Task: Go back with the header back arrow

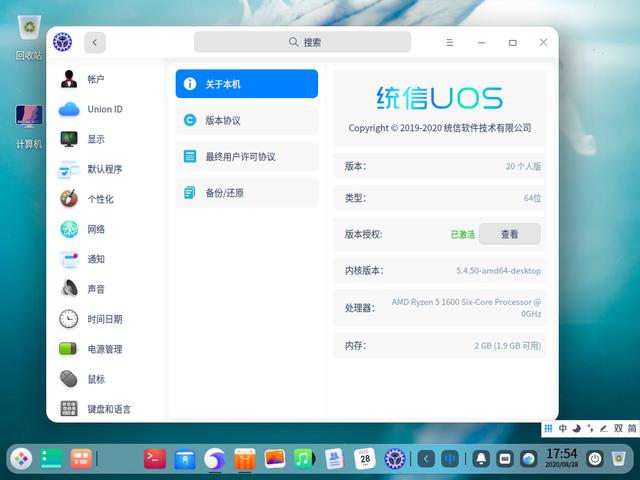Action: (x=95, y=42)
